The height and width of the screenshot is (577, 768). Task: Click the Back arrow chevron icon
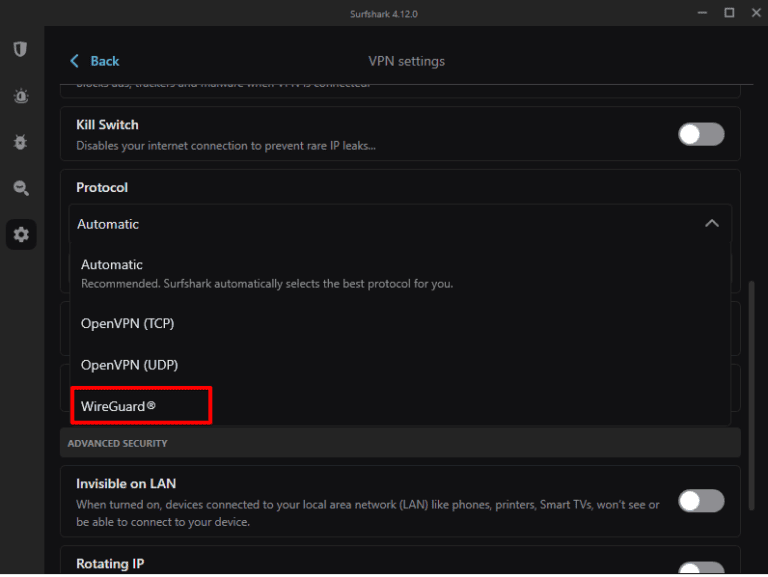point(74,61)
